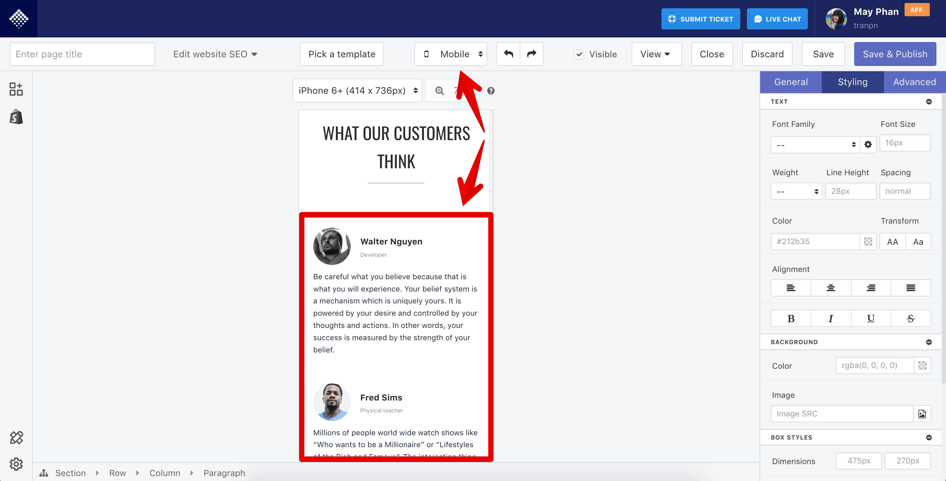Viewport: 946px width, 481px height.
Task: Click the Image SRC field
Action: click(x=842, y=414)
